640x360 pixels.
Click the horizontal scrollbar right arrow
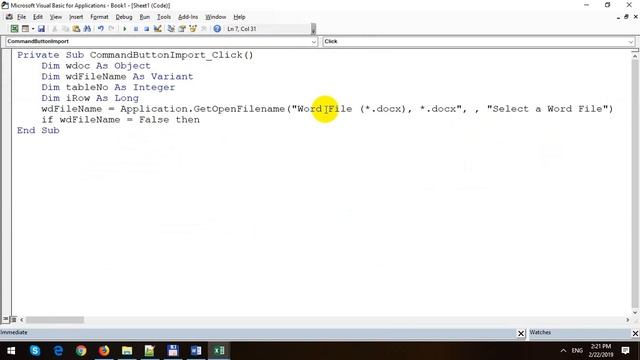[x=627, y=320]
